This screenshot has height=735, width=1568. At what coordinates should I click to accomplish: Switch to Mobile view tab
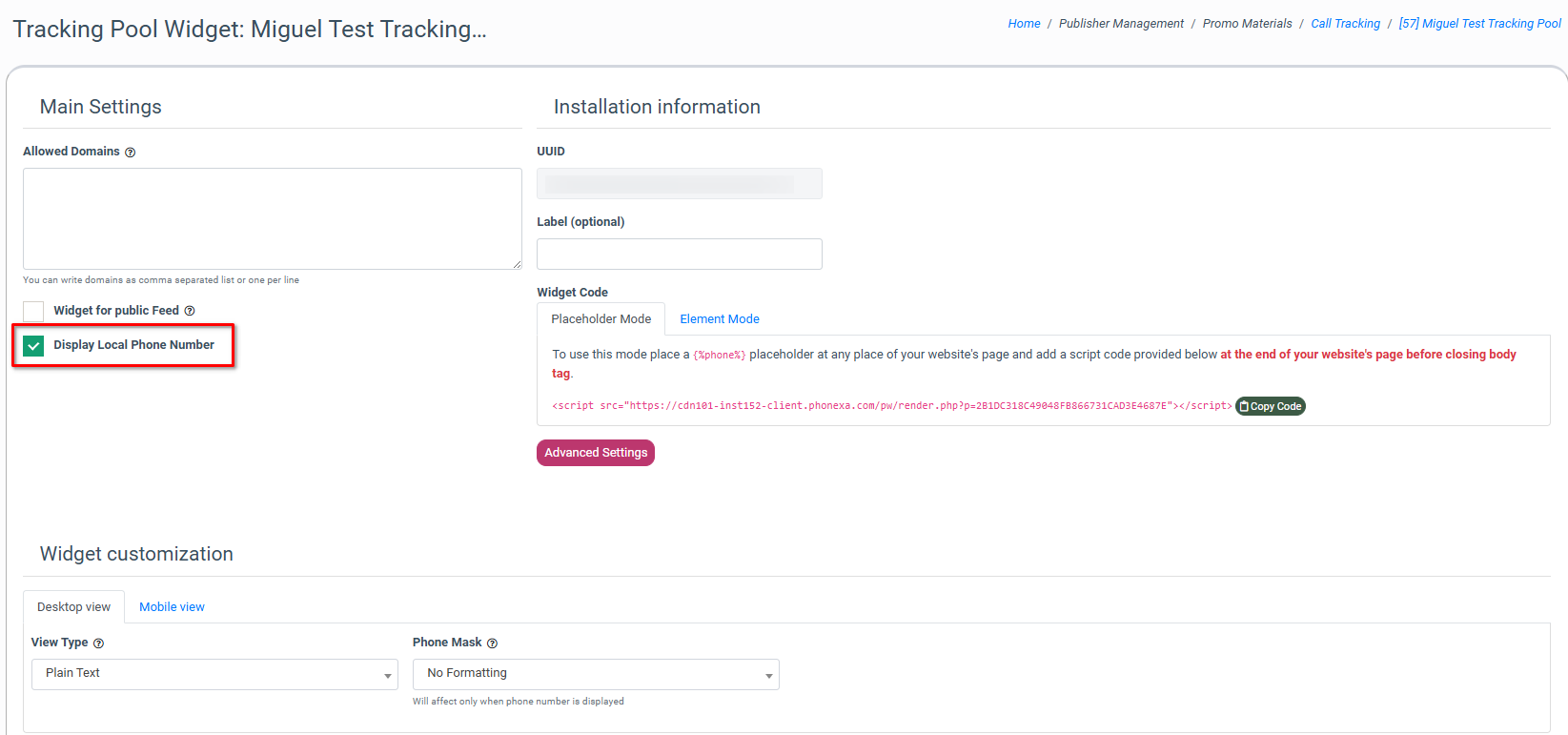tap(172, 607)
